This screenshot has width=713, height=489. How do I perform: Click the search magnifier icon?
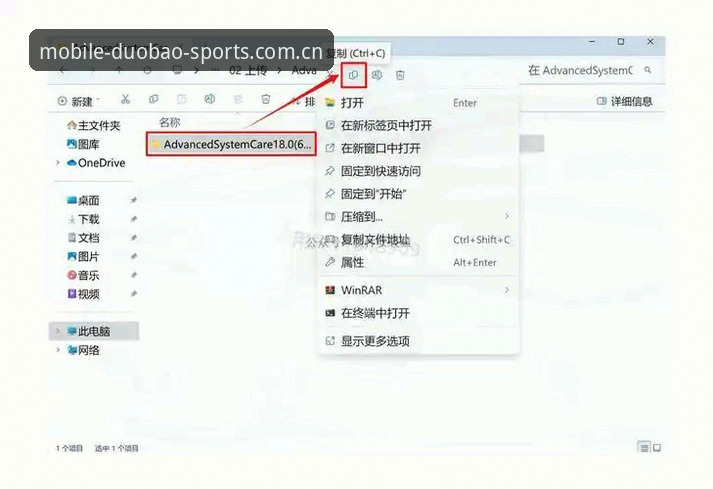click(x=648, y=70)
